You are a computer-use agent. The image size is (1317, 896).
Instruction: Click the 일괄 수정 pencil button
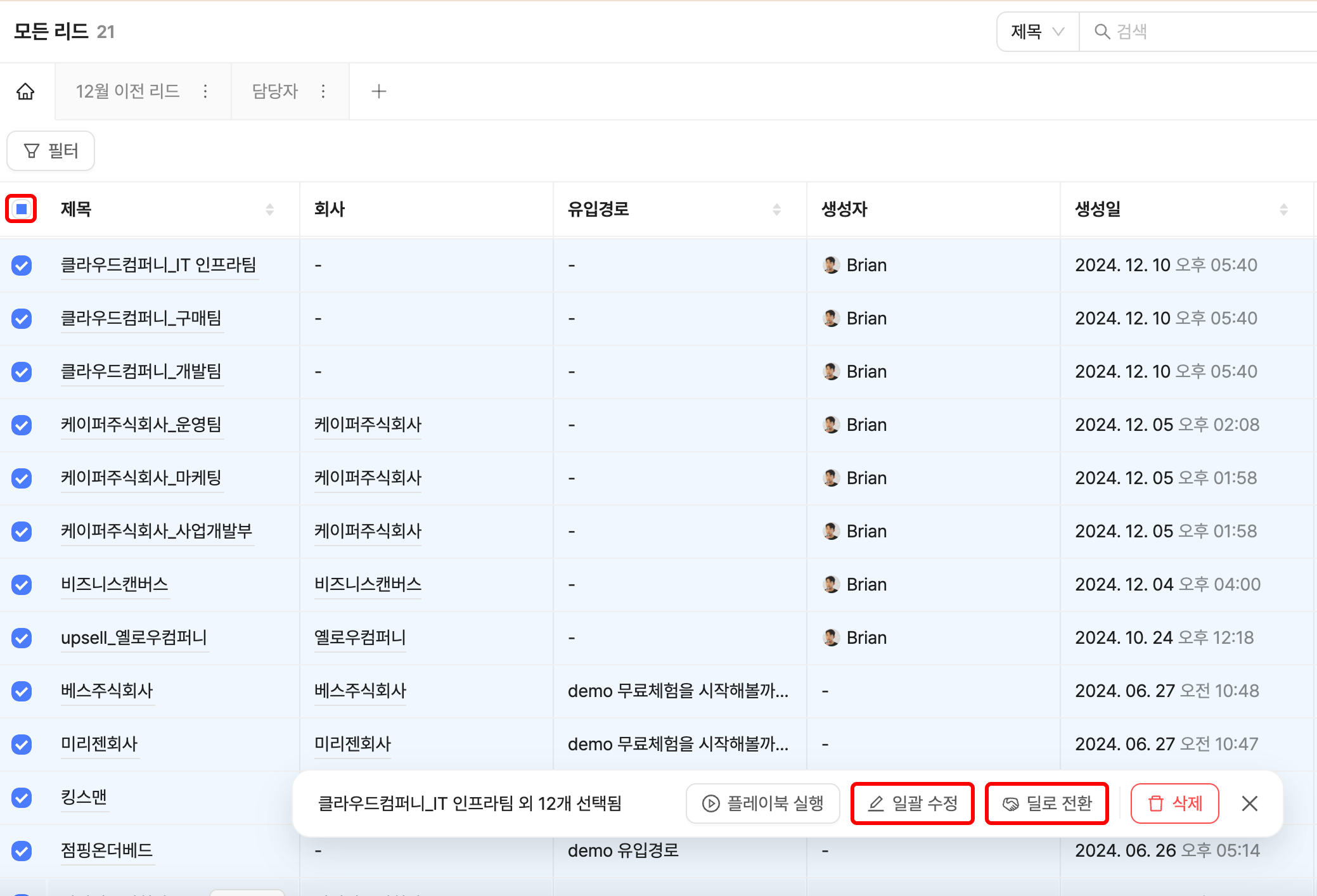coord(912,803)
